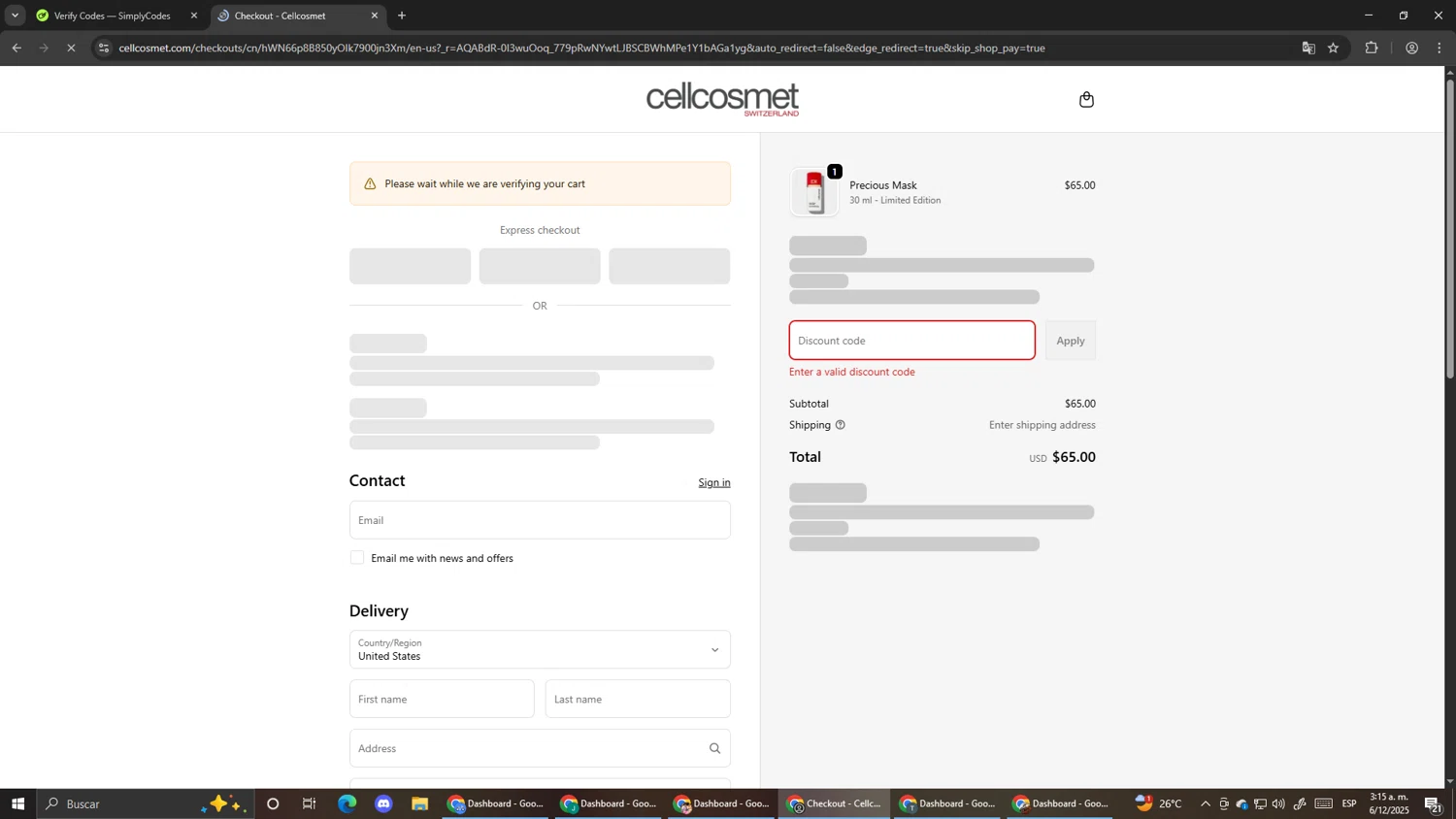
Task: Click the 'Enter a valid discount code' message
Action: coord(852,372)
